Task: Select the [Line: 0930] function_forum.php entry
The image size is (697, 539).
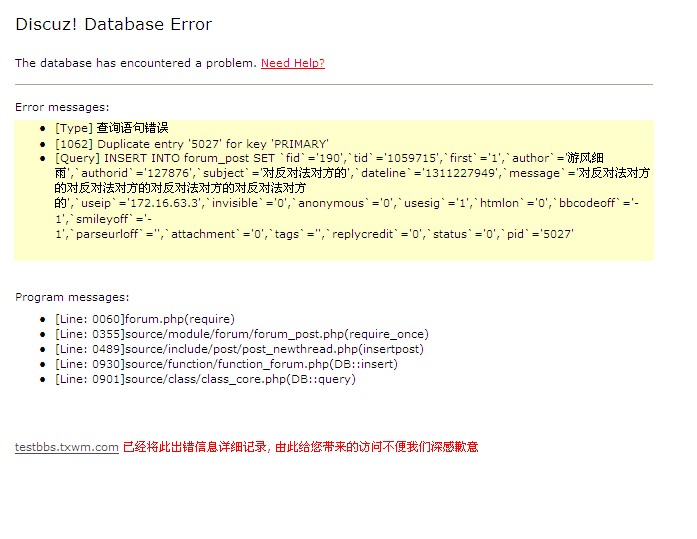Action: 226,364
